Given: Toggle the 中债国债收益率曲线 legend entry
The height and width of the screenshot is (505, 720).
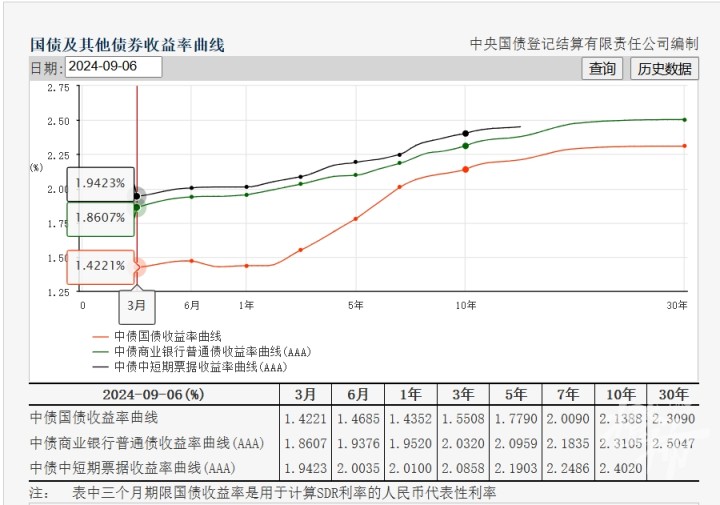Looking at the screenshot, I should tap(157, 337).
